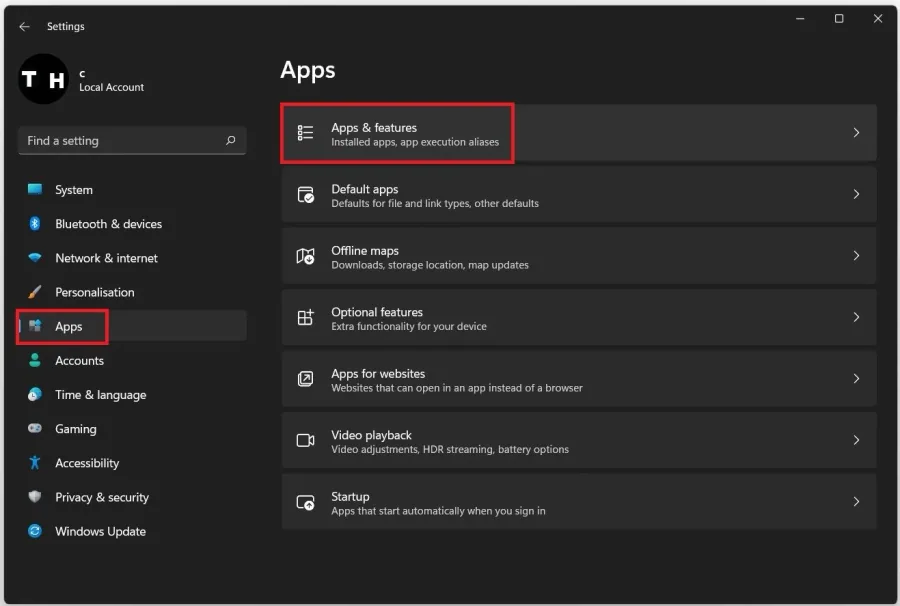Go to Accessibility settings
900x606 pixels.
[133, 463]
